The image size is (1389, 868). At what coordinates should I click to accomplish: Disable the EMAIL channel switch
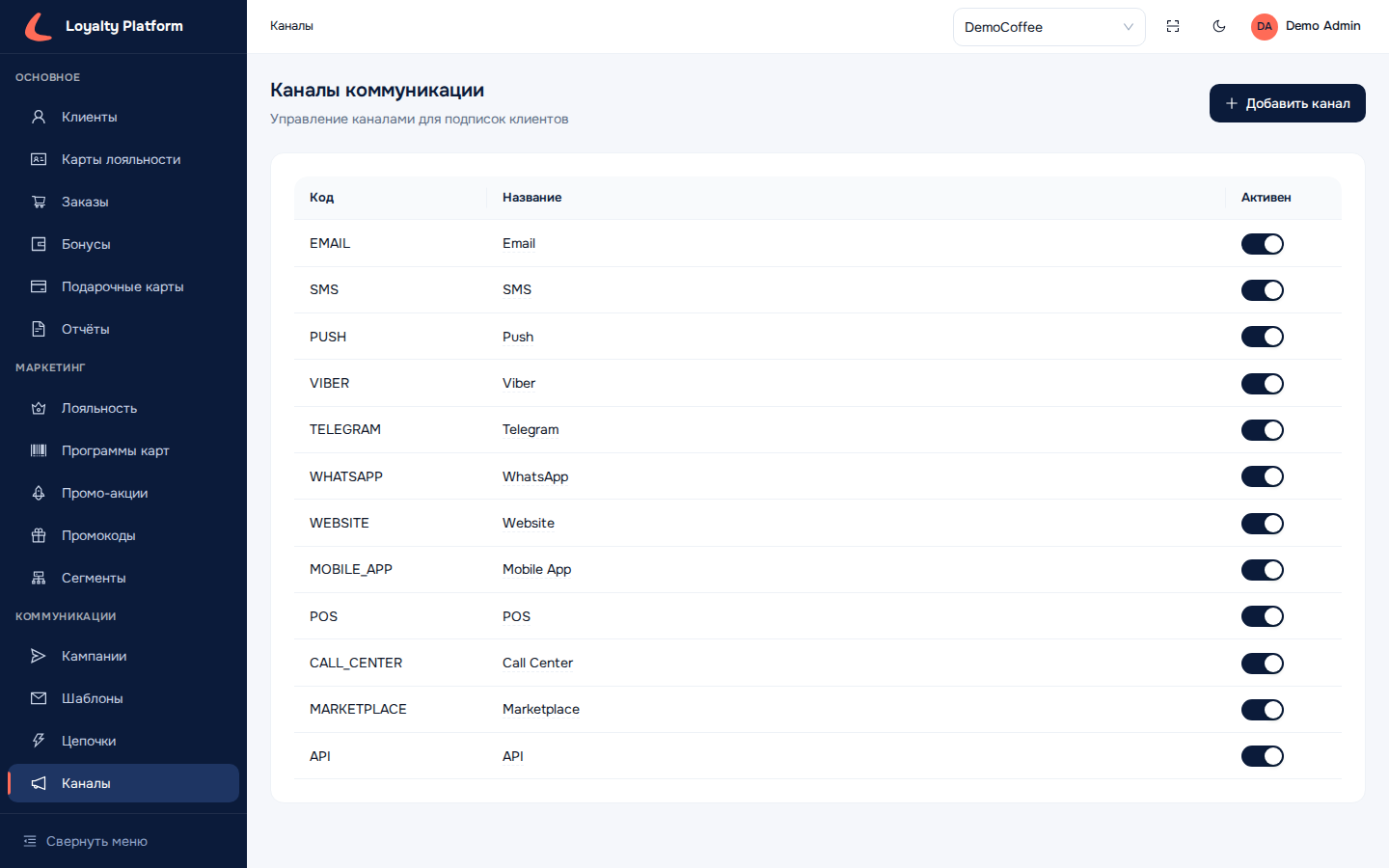(x=1263, y=244)
